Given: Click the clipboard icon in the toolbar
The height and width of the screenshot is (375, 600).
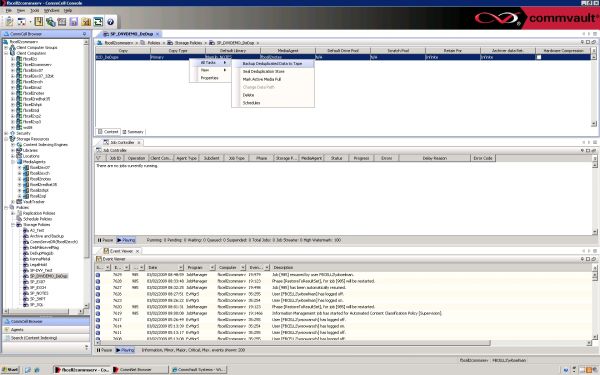Looking at the screenshot, I should [10, 22].
